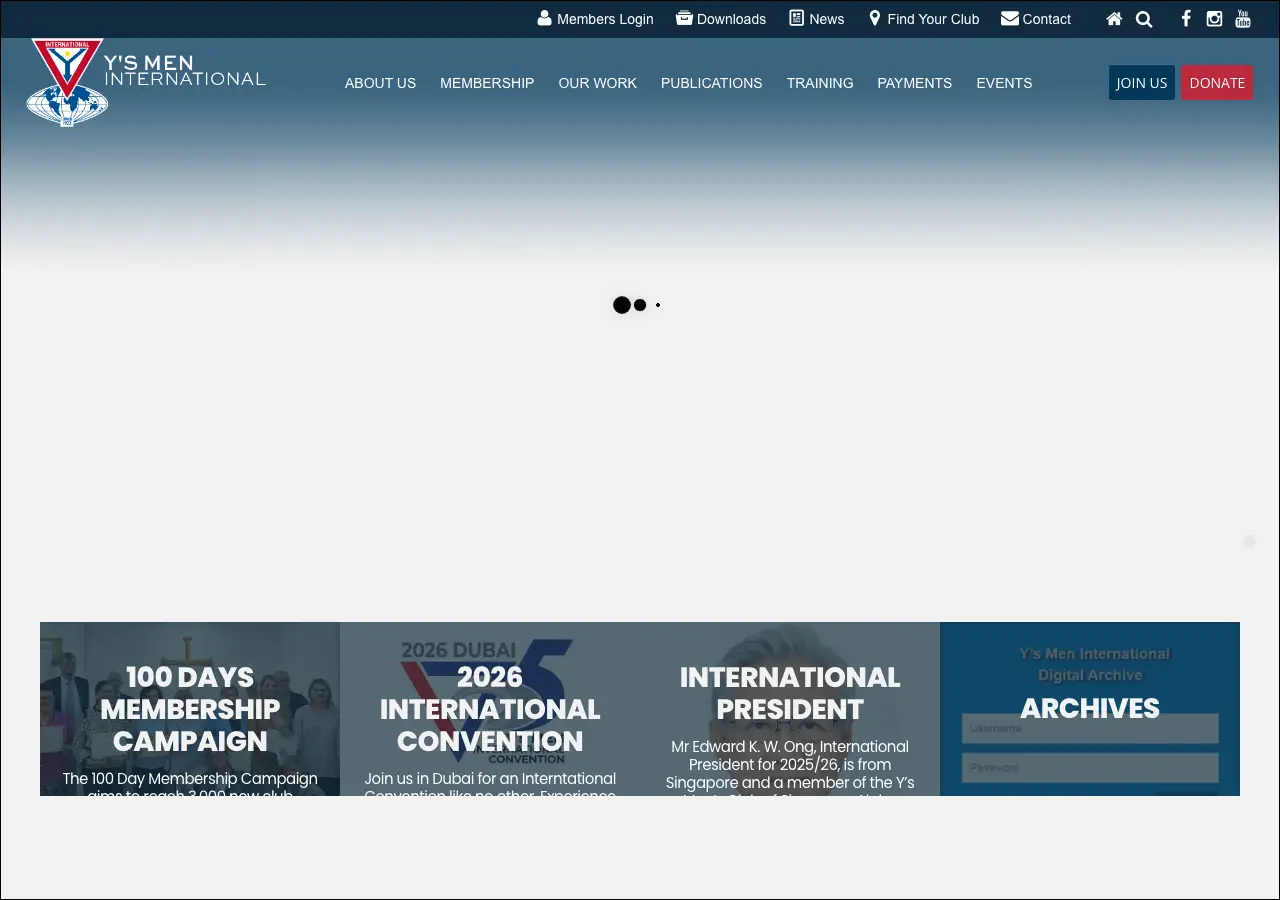The image size is (1280, 900).
Task: Open the Contact page
Action: pyautogui.click(x=1036, y=19)
